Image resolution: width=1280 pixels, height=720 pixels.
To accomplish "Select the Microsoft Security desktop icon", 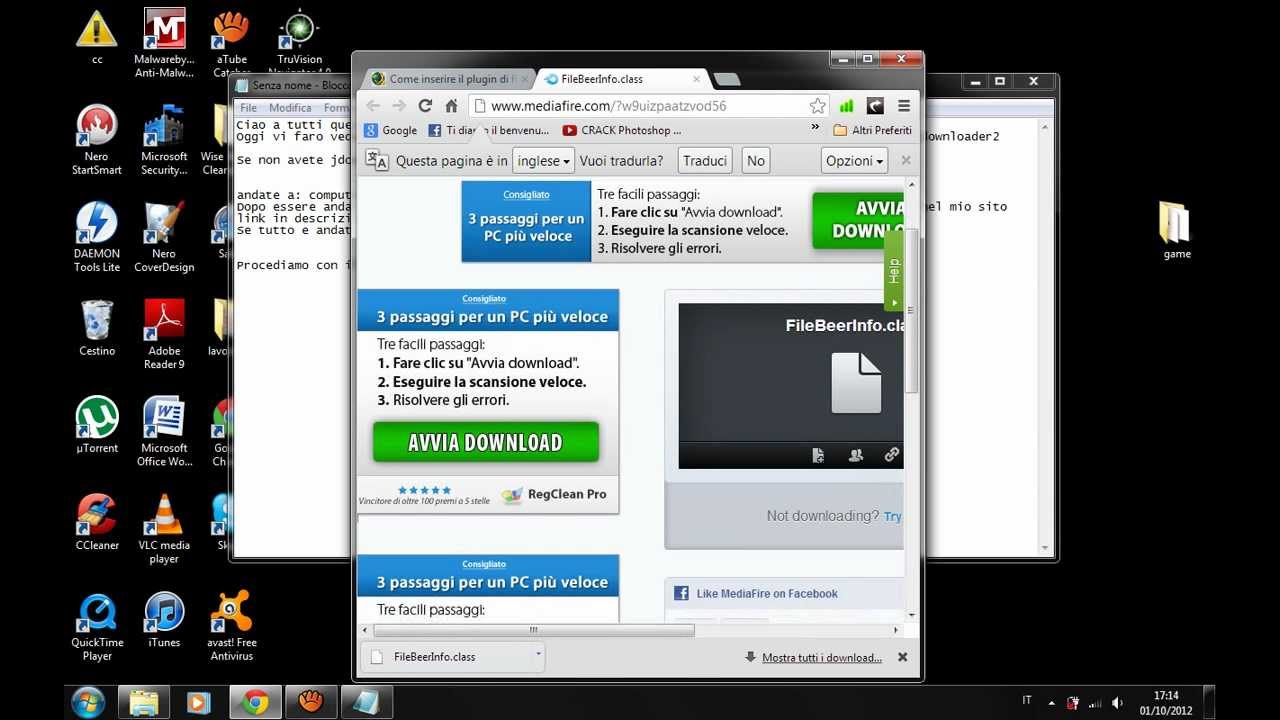I will pos(164,140).
